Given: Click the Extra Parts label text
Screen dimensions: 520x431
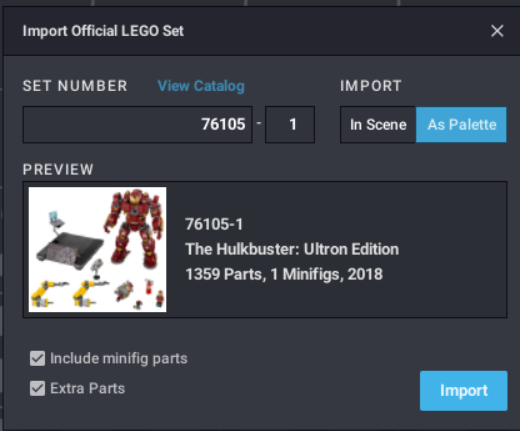Looking at the screenshot, I should 88,389.
